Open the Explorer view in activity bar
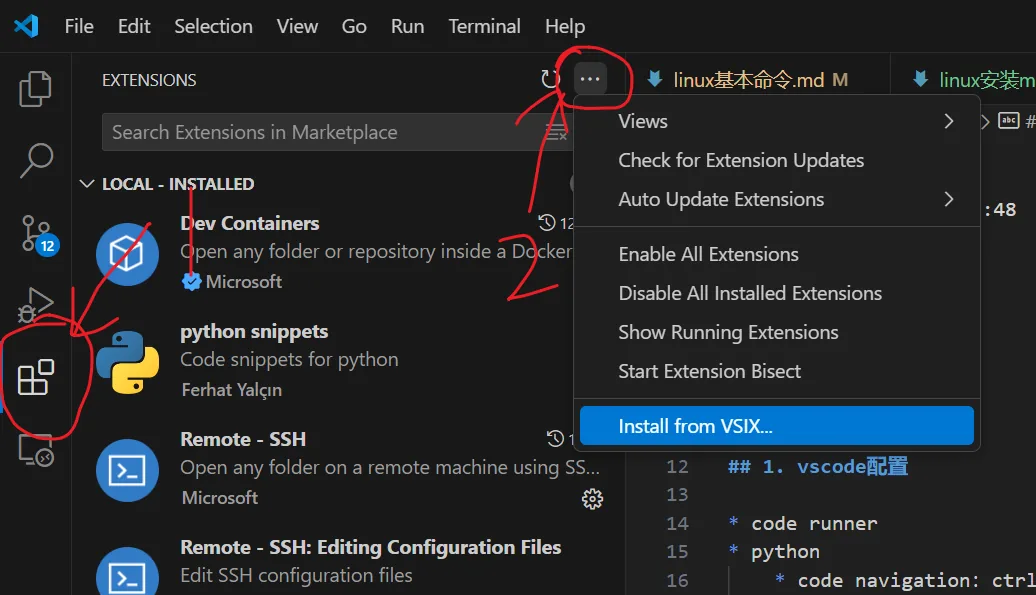1036x595 pixels. (36, 89)
